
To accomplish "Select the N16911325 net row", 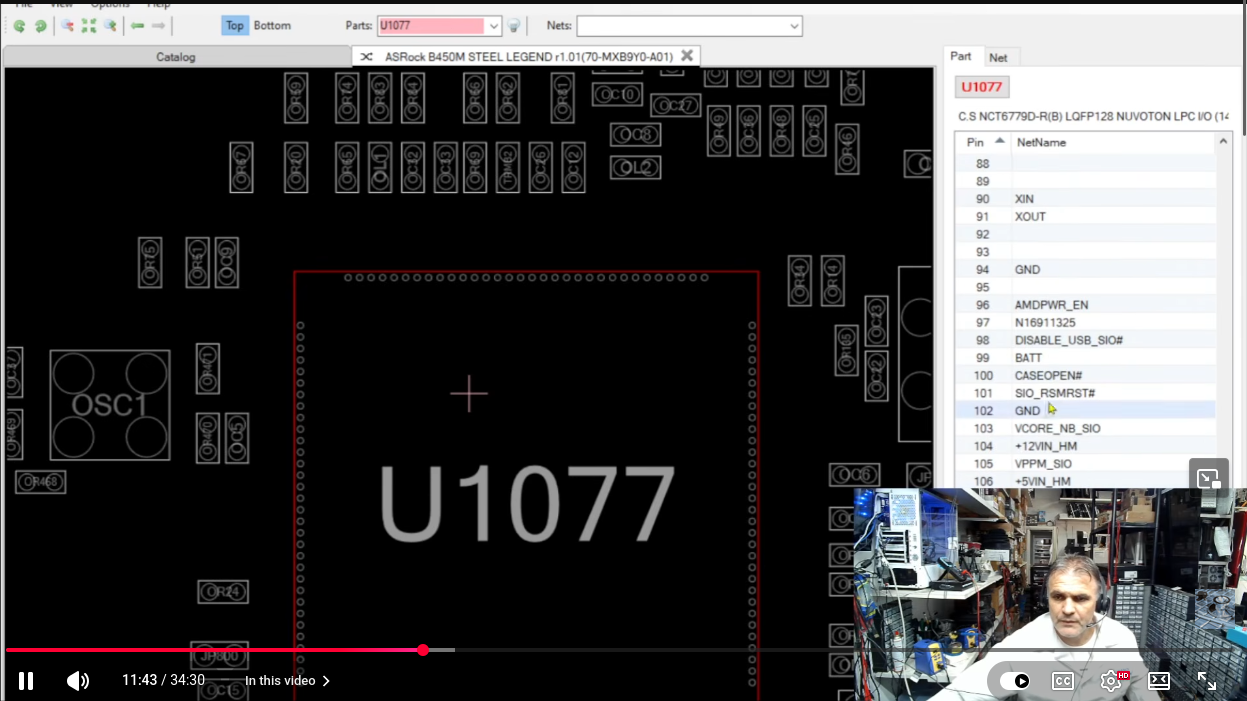I will click(1085, 323).
